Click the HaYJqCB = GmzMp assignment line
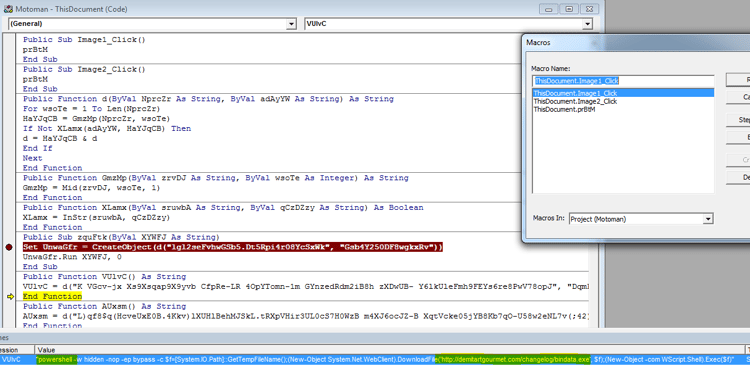 (96, 119)
